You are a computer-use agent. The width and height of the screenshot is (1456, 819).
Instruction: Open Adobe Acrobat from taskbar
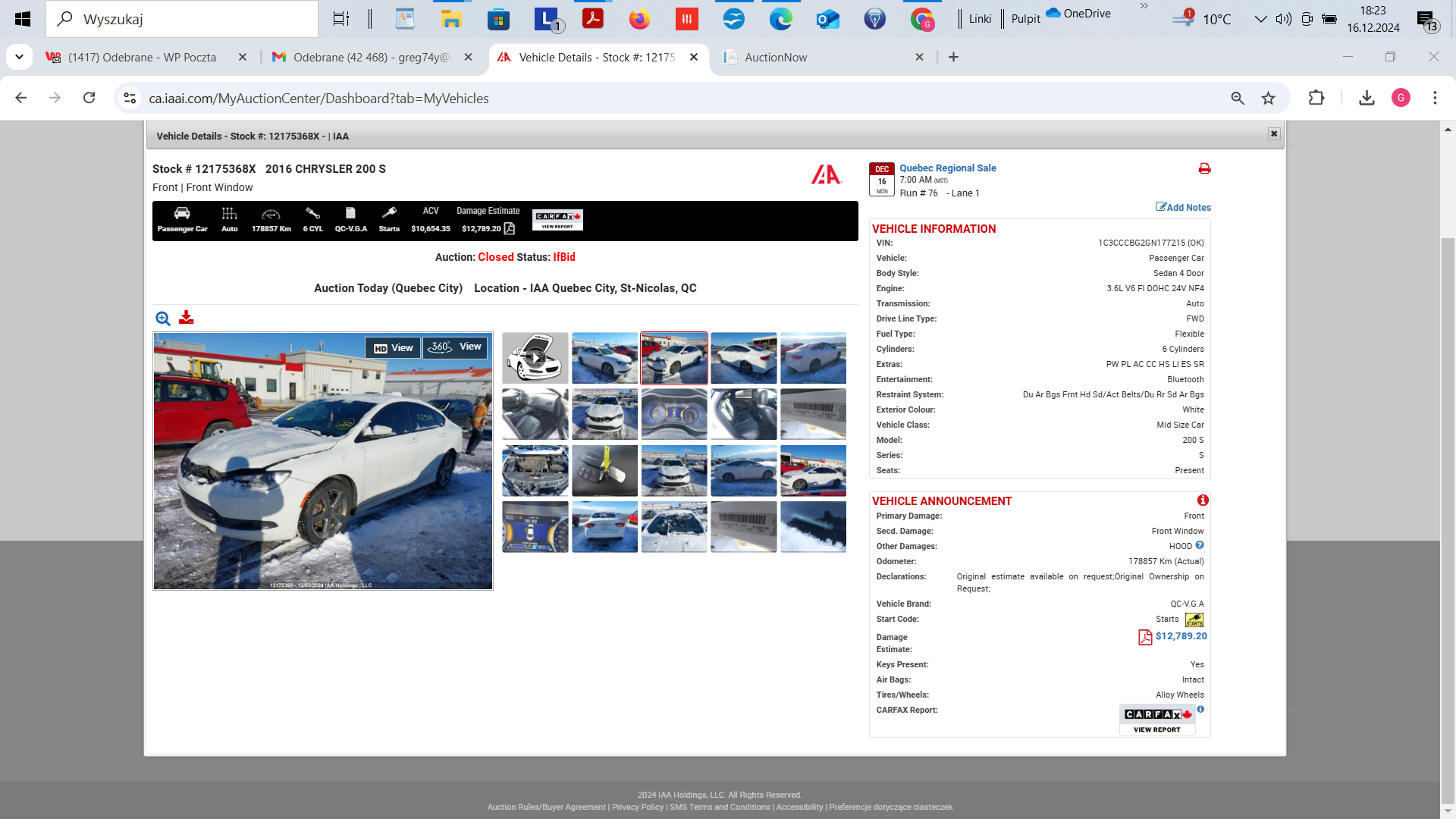pos(593,18)
